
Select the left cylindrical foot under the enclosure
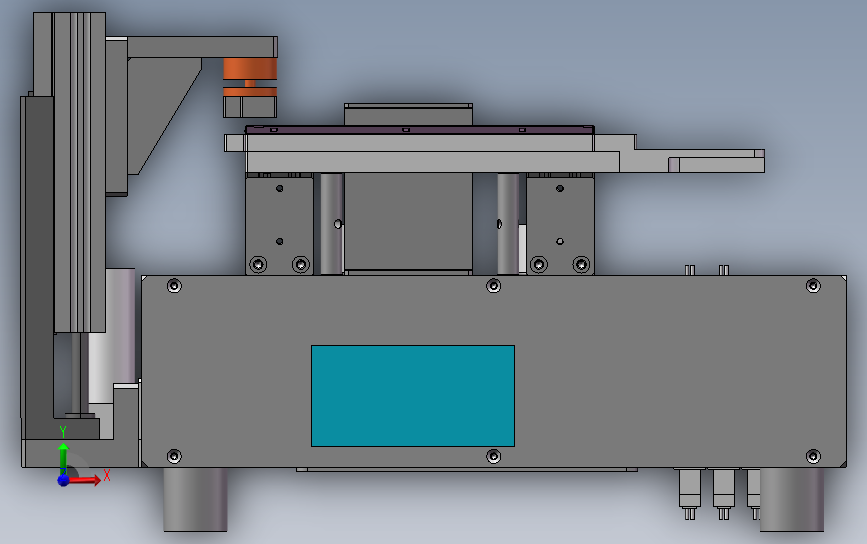coord(195,500)
